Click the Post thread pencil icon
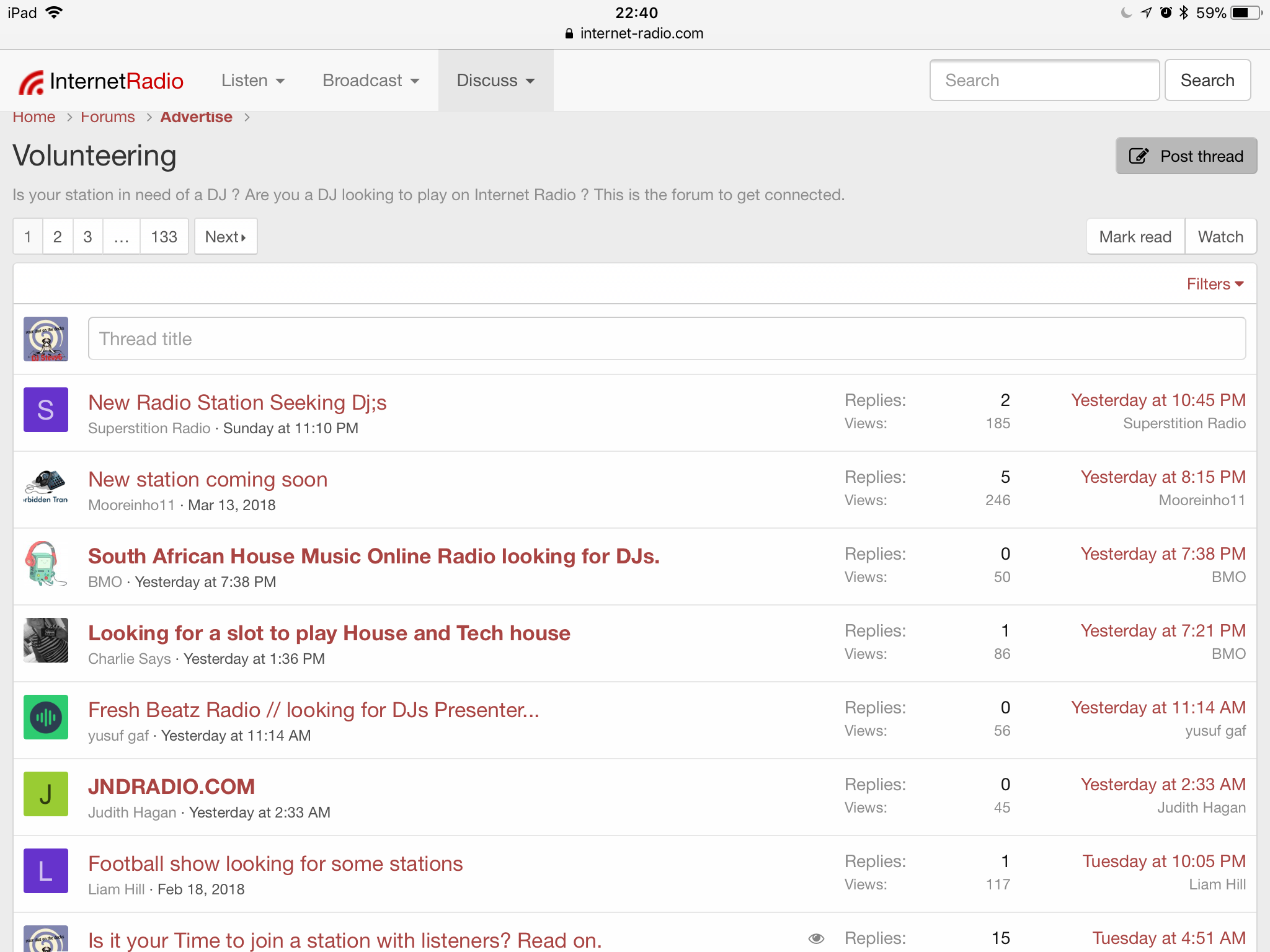The width and height of the screenshot is (1270, 952). coord(1138,156)
